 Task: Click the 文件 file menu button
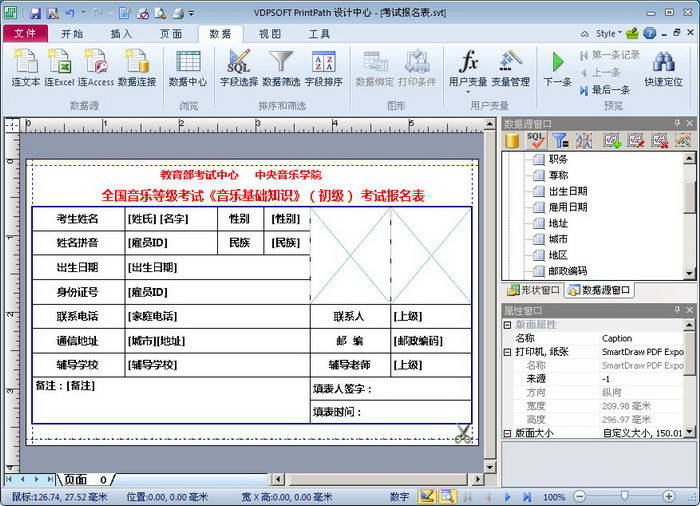click(25, 33)
